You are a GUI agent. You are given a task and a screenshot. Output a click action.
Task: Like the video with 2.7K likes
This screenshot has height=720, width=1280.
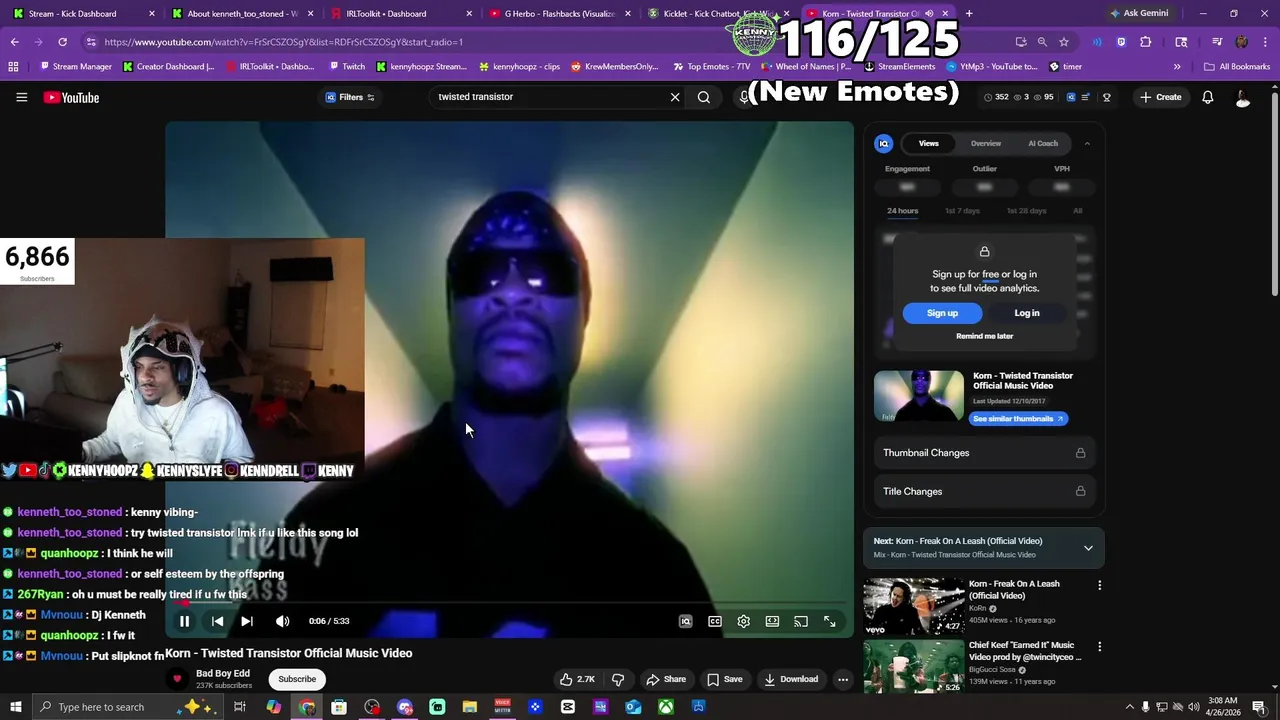point(578,679)
